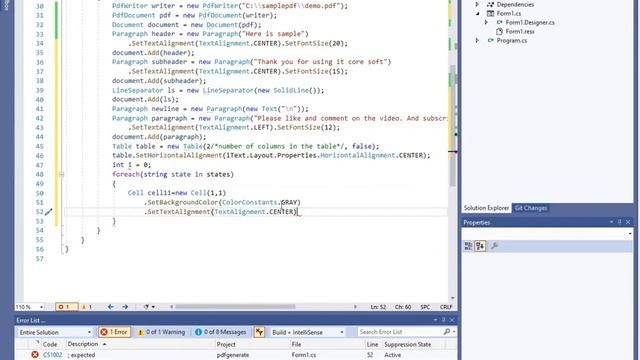This screenshot has width=640, height=360.
Task: Click the red error icon of CS1002 row
Action: click(x=35, y=355)
